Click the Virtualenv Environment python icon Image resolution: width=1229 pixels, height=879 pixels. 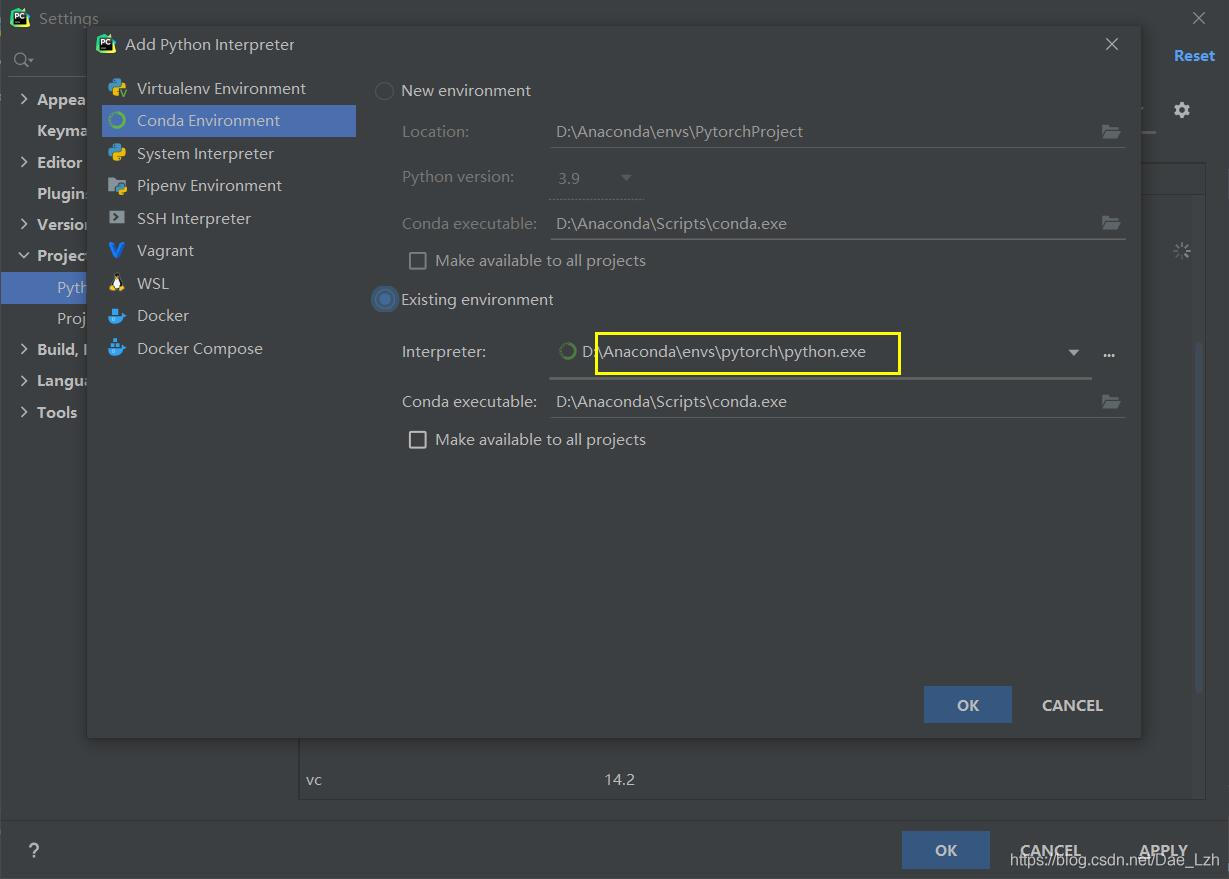coord(118,88)
